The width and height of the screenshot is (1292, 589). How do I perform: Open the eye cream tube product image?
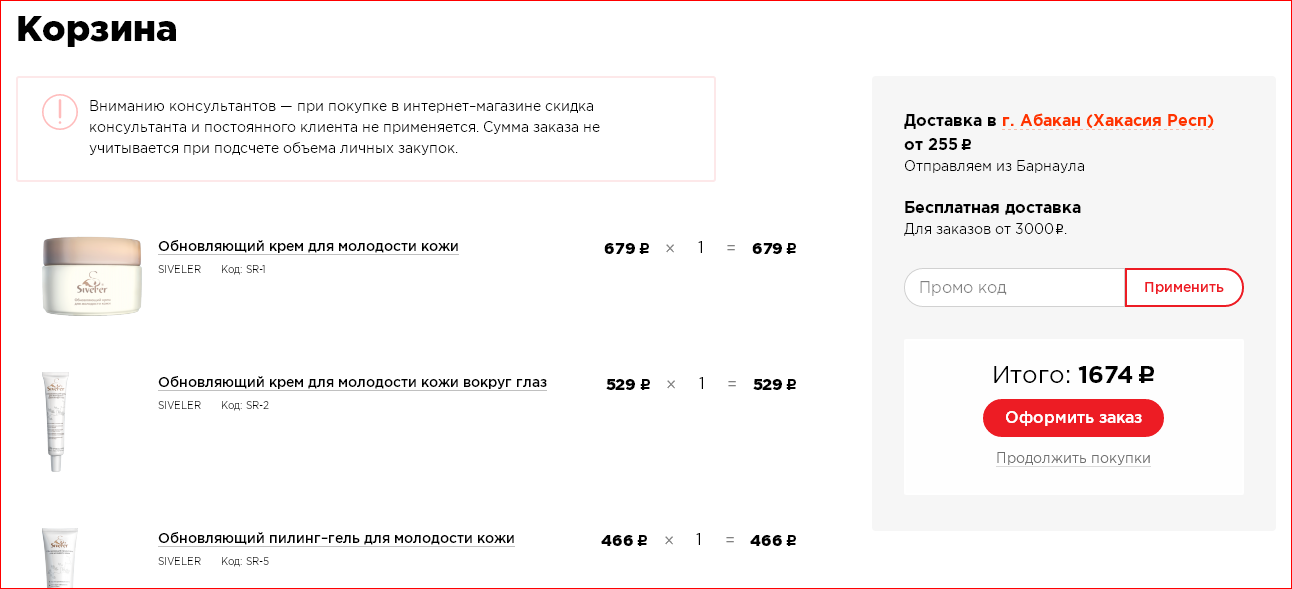[55, 421]
